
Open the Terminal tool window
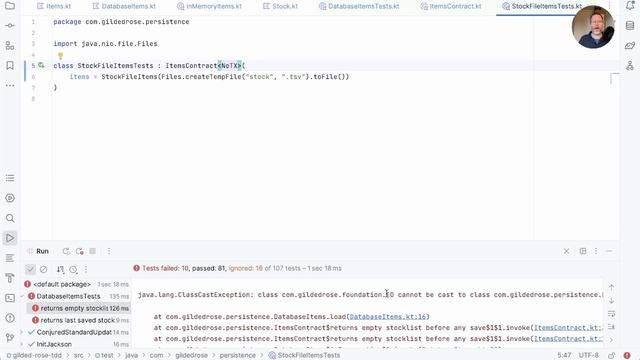pos(10,298)
